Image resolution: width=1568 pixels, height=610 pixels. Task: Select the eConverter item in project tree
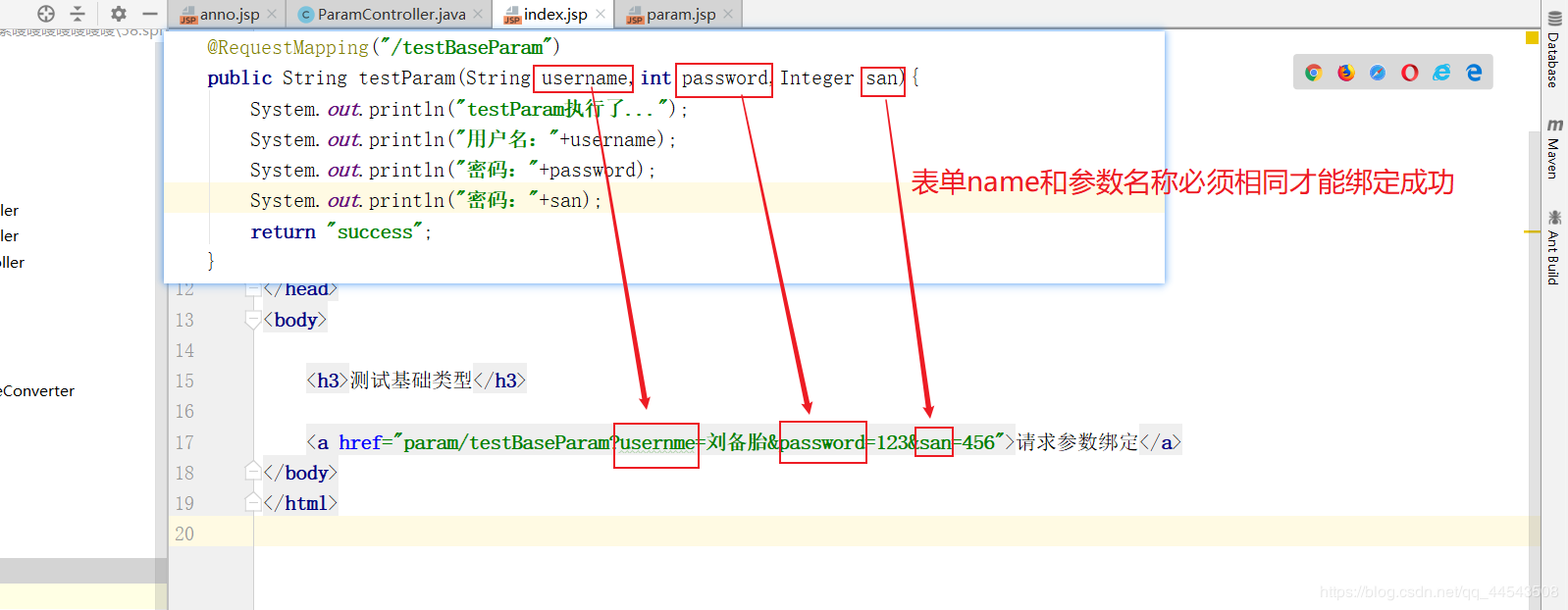point(37,390)
